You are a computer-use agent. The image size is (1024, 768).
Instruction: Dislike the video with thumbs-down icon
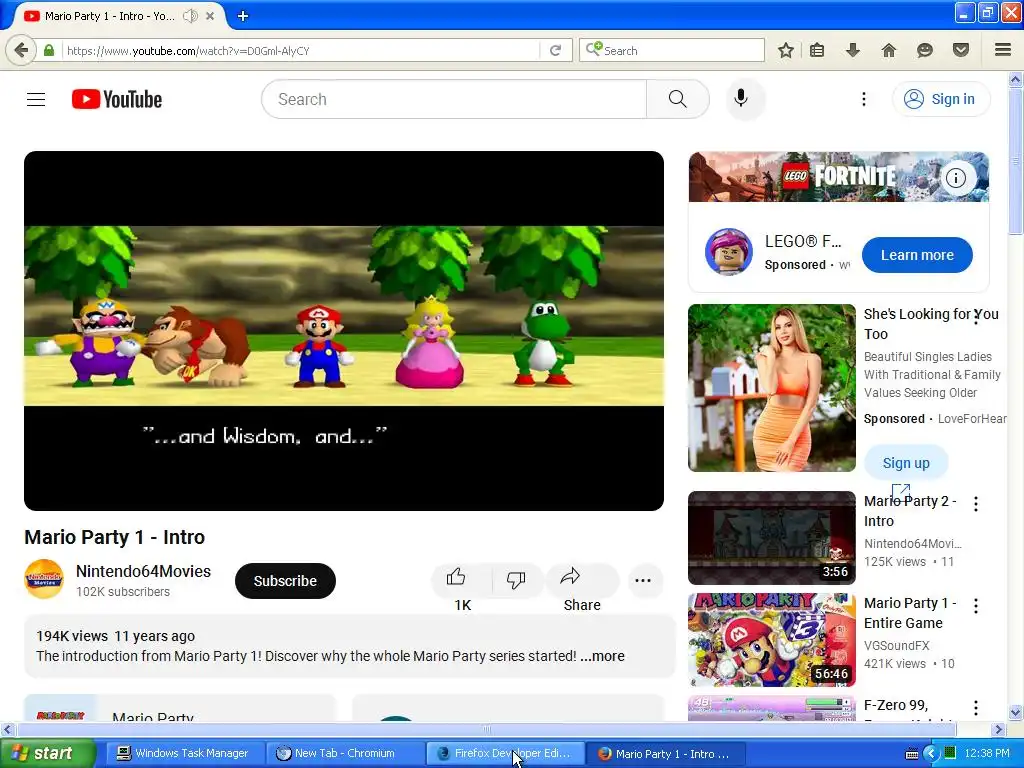516,580
